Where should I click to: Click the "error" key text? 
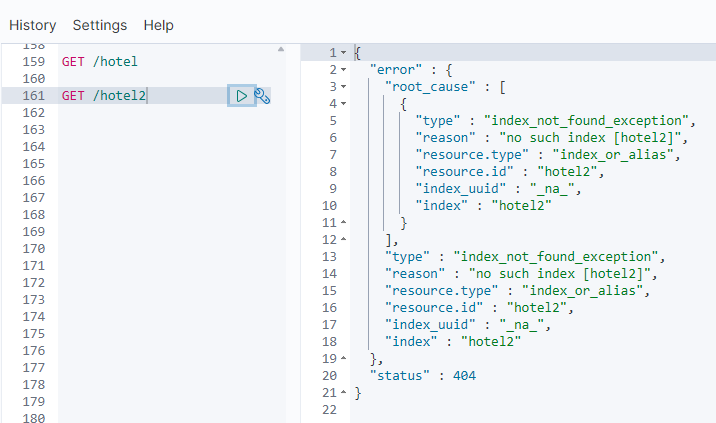coord(396,69)
